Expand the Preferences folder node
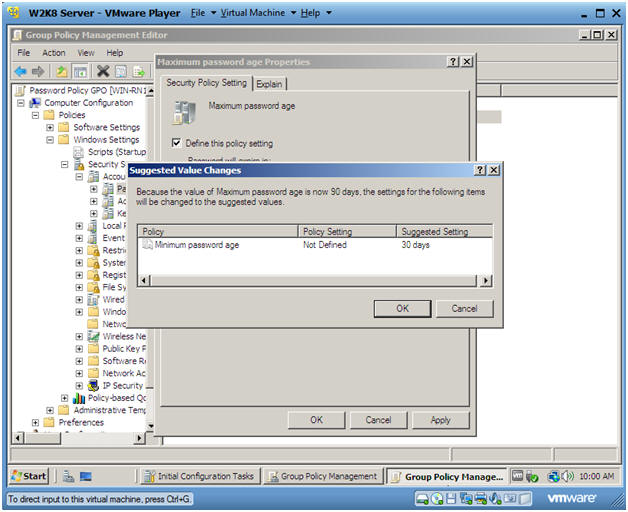The image size is (628, 512). 35,423
